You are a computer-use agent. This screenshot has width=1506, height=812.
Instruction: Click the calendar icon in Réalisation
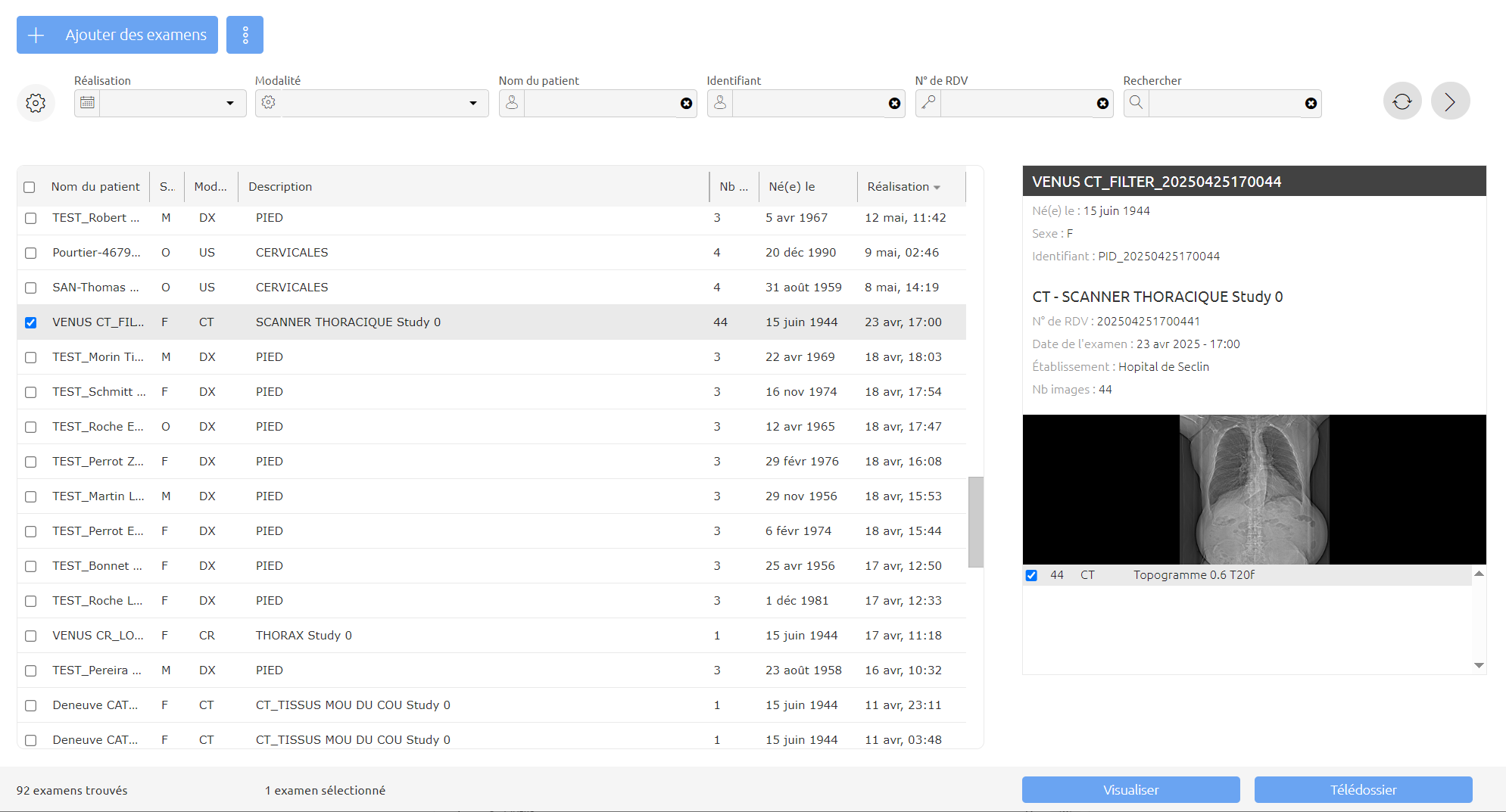[87, 103]
